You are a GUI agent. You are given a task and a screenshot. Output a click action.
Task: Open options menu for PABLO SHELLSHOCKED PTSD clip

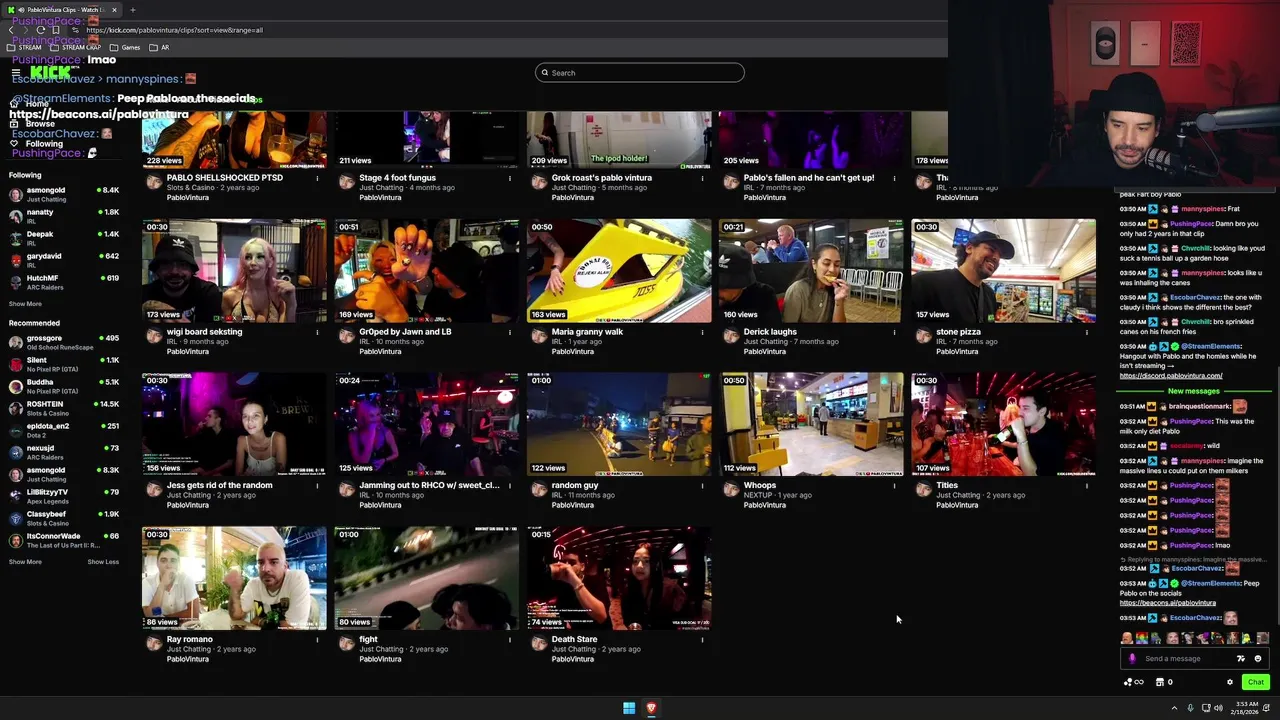point(317,178)
